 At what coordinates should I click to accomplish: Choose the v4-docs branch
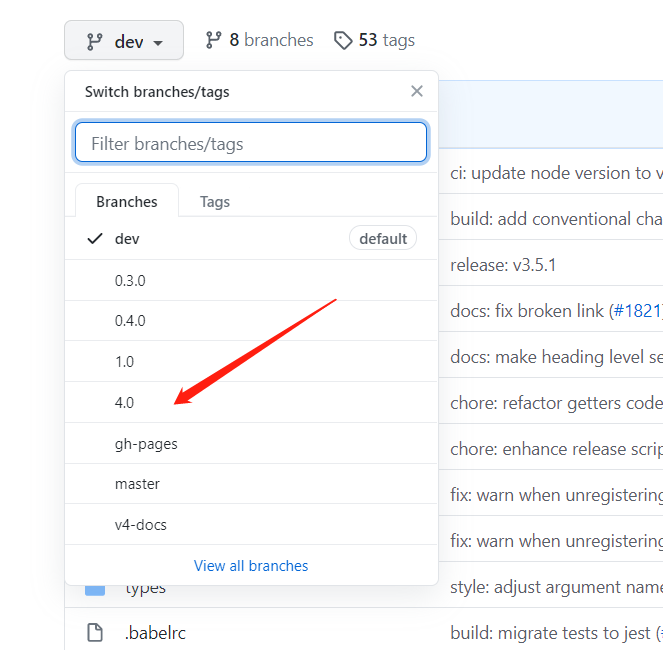141,524
